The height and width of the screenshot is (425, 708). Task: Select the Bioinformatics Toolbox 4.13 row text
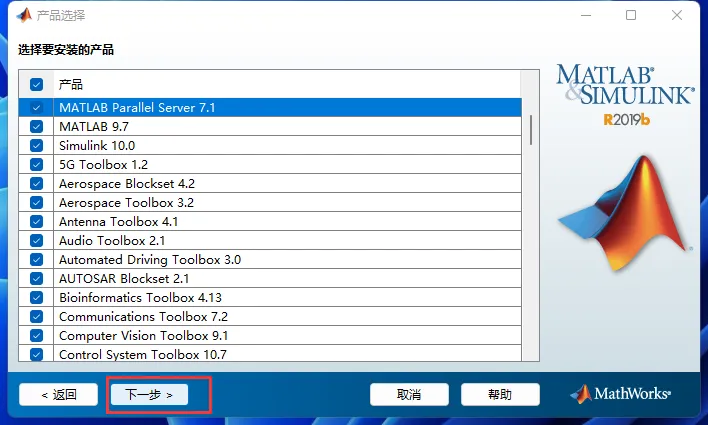pos(140,298)
